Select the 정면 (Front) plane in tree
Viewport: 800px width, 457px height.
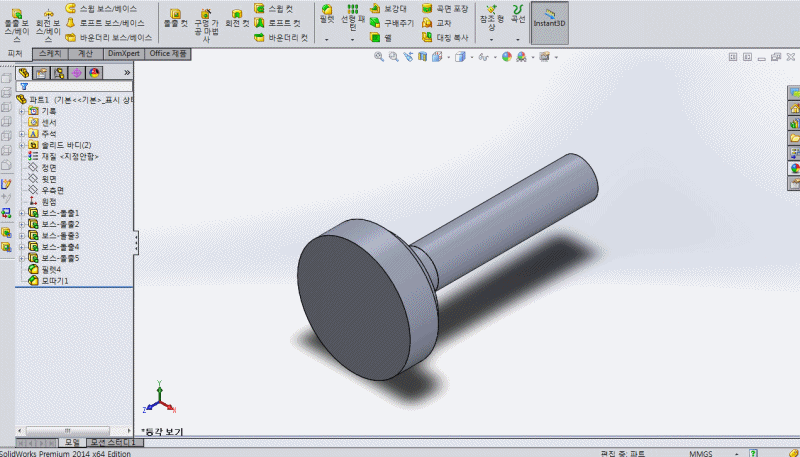pos(48,168)
